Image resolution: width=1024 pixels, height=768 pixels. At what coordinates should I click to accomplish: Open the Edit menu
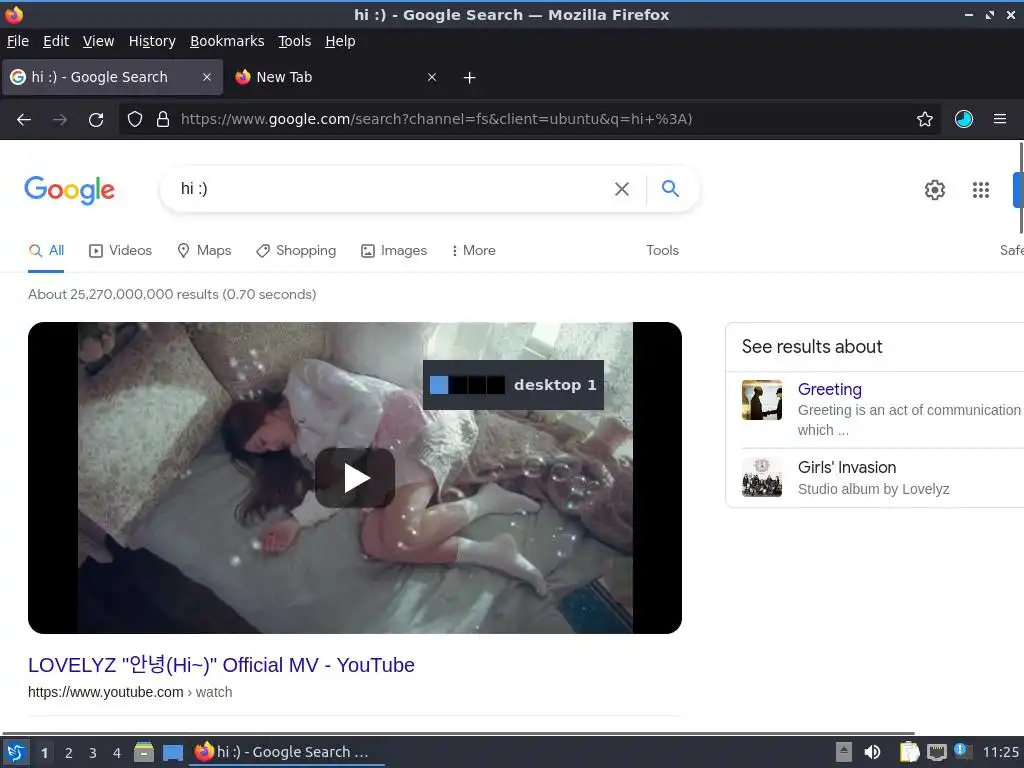pos(56,41)
